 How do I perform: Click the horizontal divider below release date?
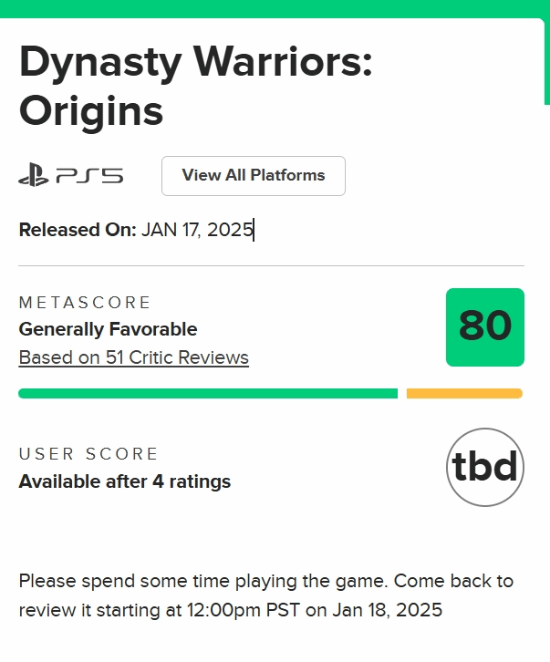(271, 266)
